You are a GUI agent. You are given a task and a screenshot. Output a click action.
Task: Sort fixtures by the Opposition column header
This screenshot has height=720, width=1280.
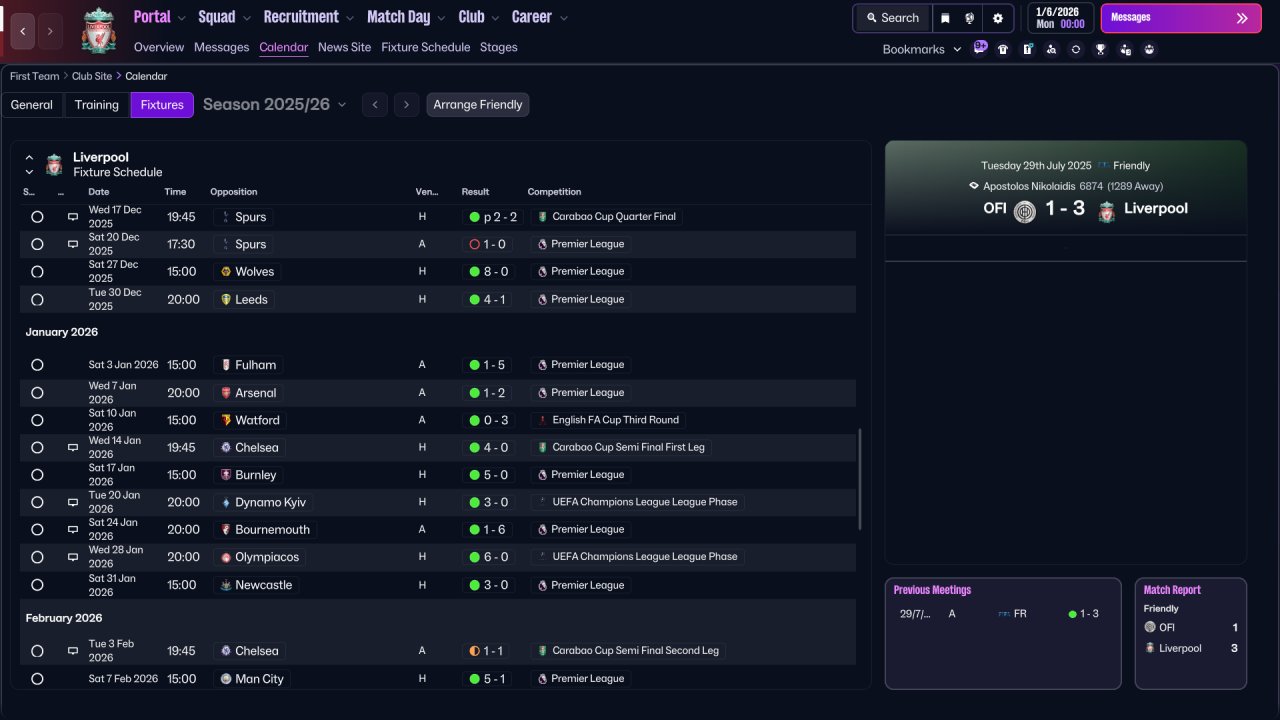[x=233, y=192]
